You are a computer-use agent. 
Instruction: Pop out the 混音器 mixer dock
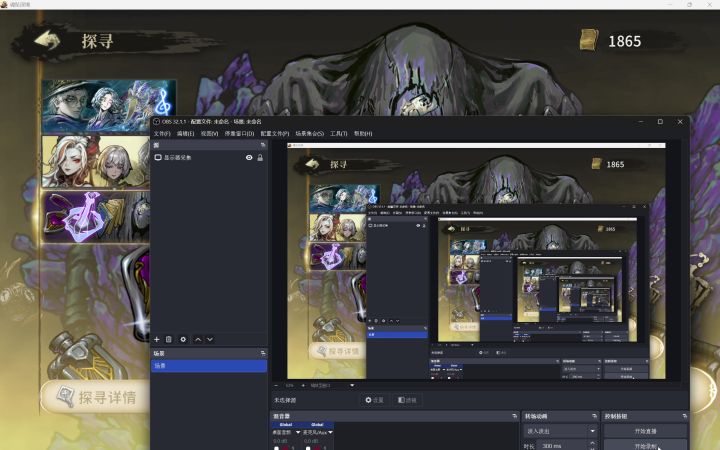coord(514,416)
